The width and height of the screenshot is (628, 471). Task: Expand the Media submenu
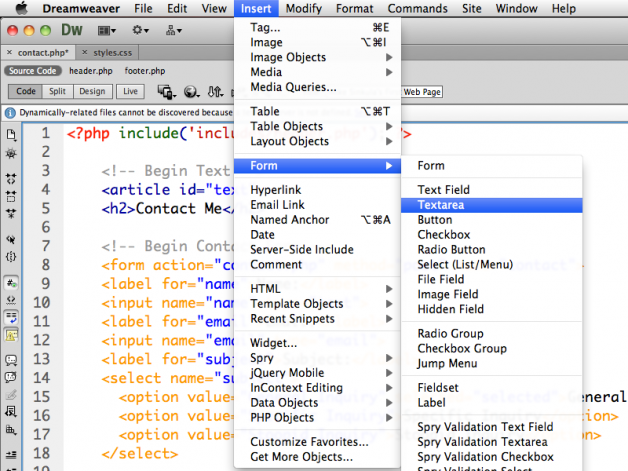317,72
